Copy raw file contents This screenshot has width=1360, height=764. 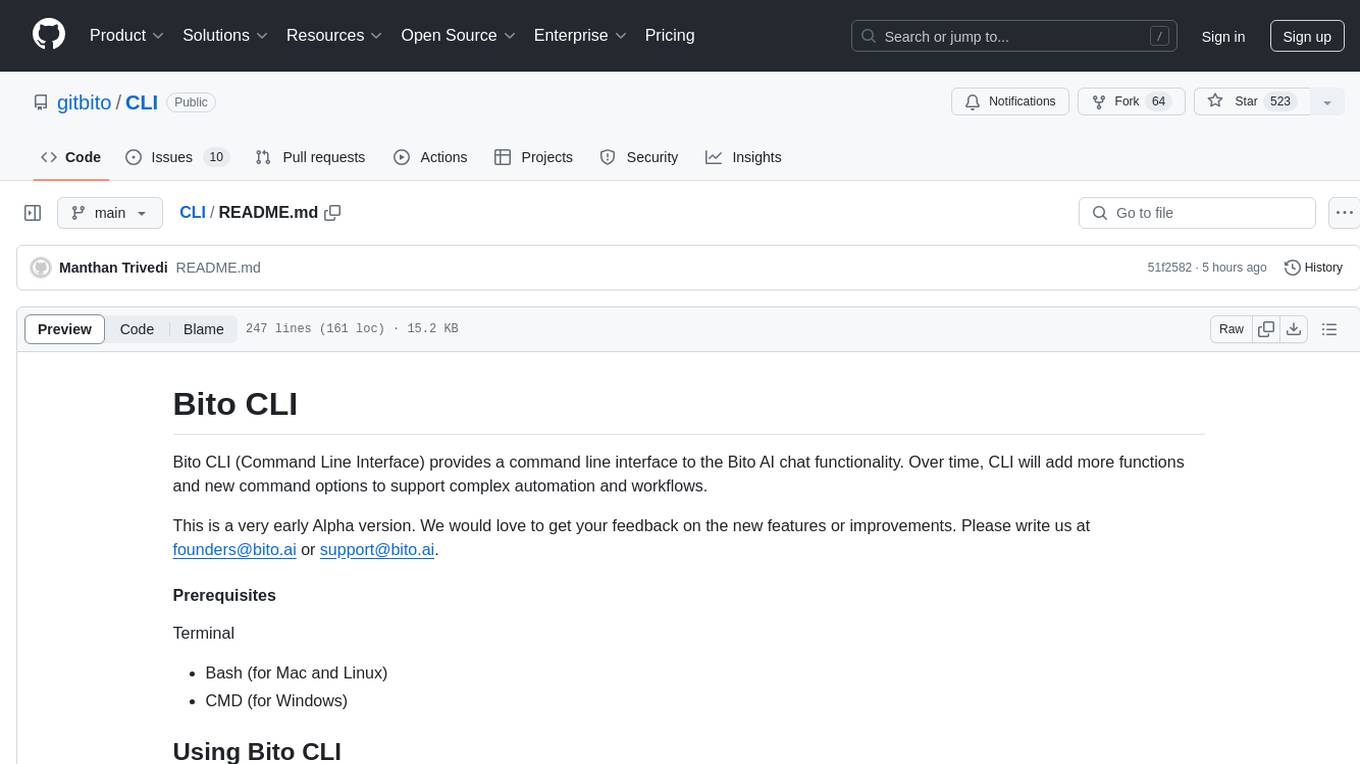point(1266,329)
